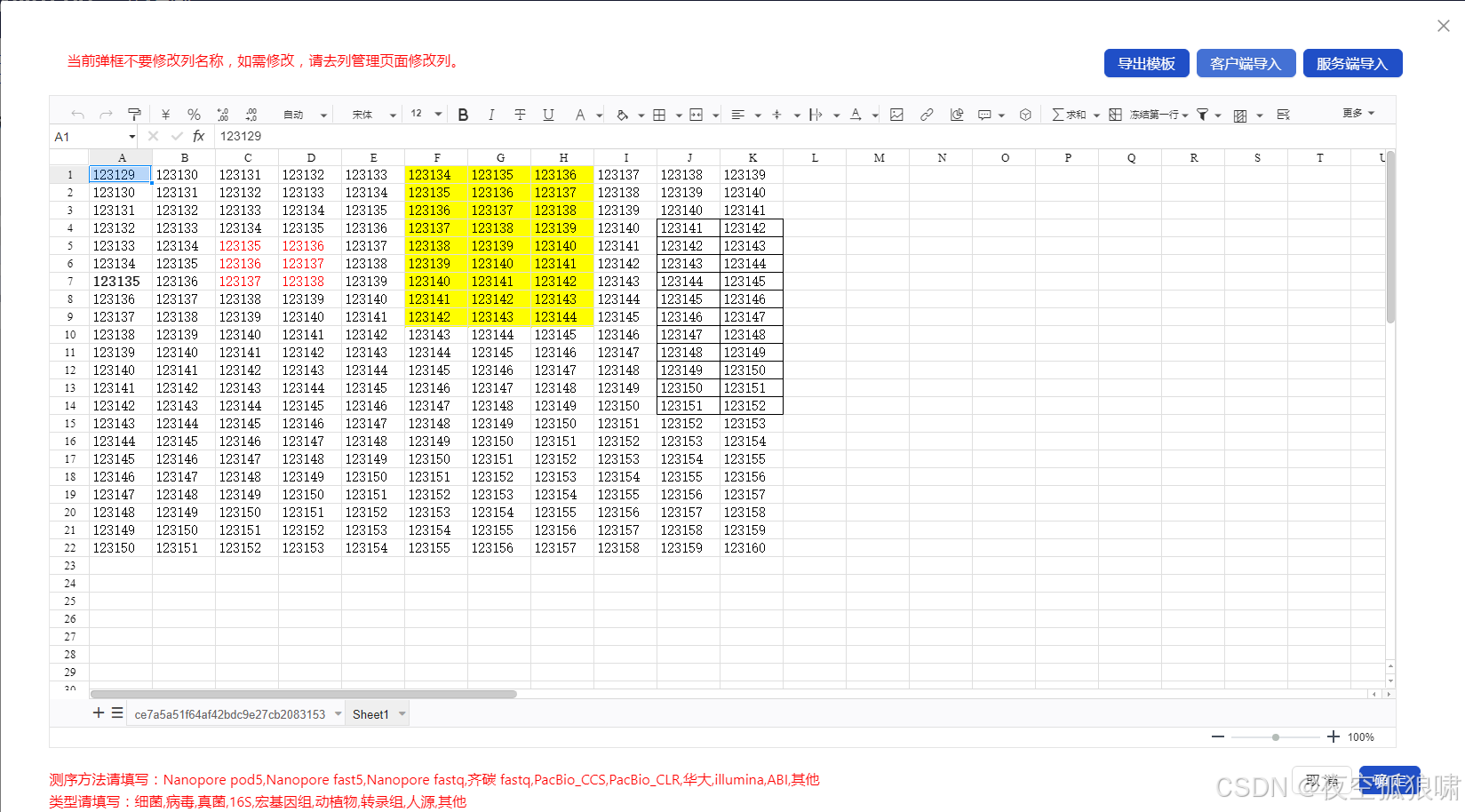The width and height of the screenshot is (1465, 812).
Task: Insert a hyperlink via chain icon
Action: [927, 115]
